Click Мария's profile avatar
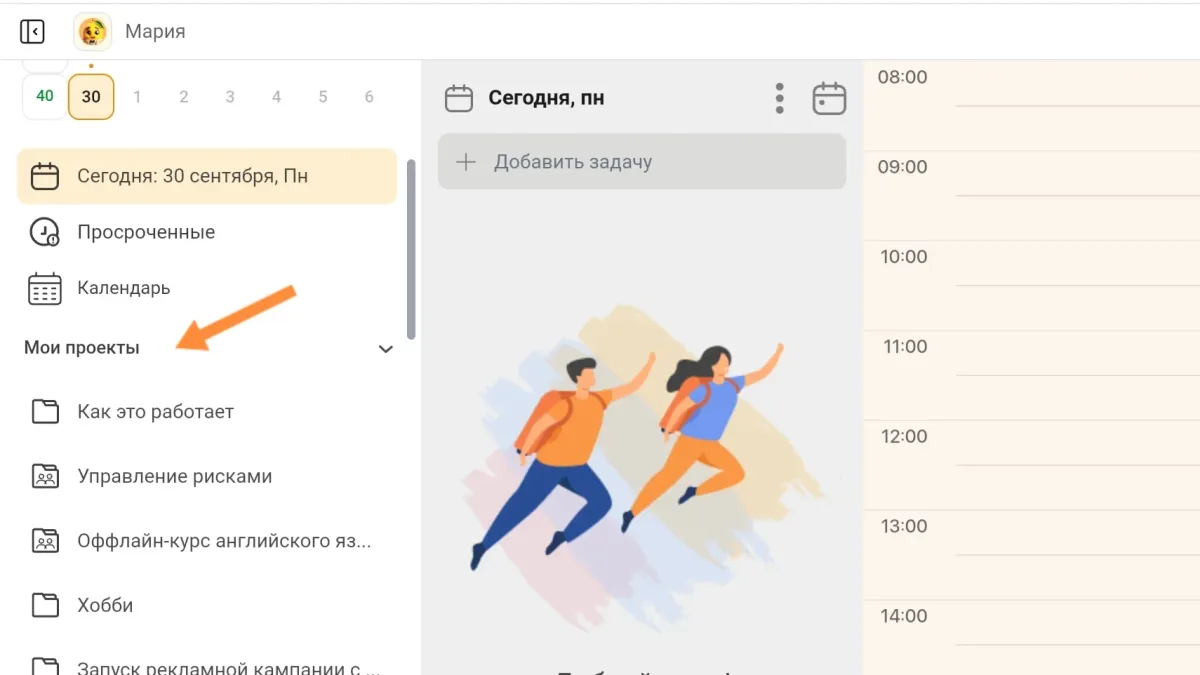 [x=92, y=32]
